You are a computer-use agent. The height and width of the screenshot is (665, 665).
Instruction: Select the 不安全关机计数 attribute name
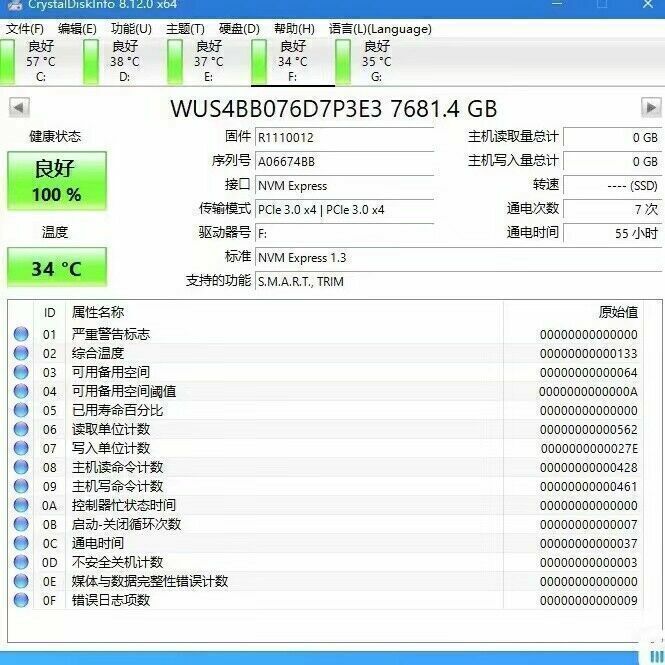117,562
